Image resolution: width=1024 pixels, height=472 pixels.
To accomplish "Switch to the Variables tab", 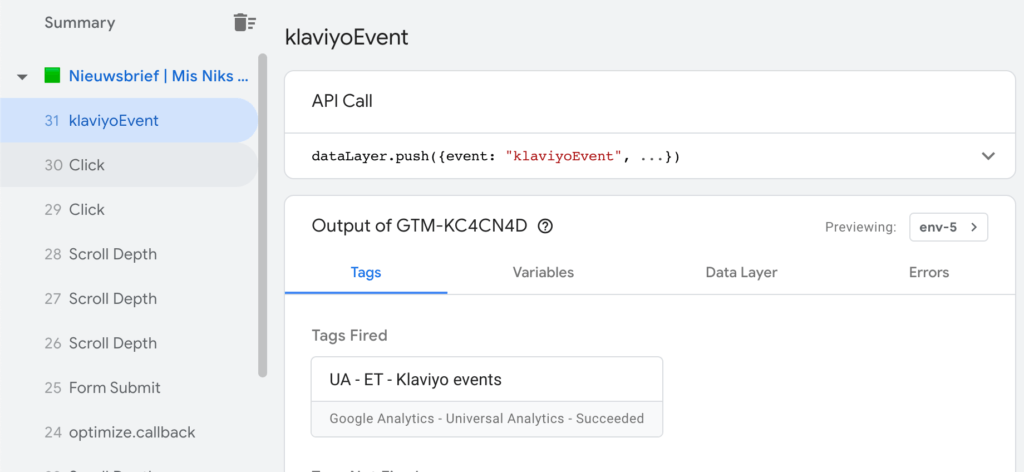I will tap(543, 272).
